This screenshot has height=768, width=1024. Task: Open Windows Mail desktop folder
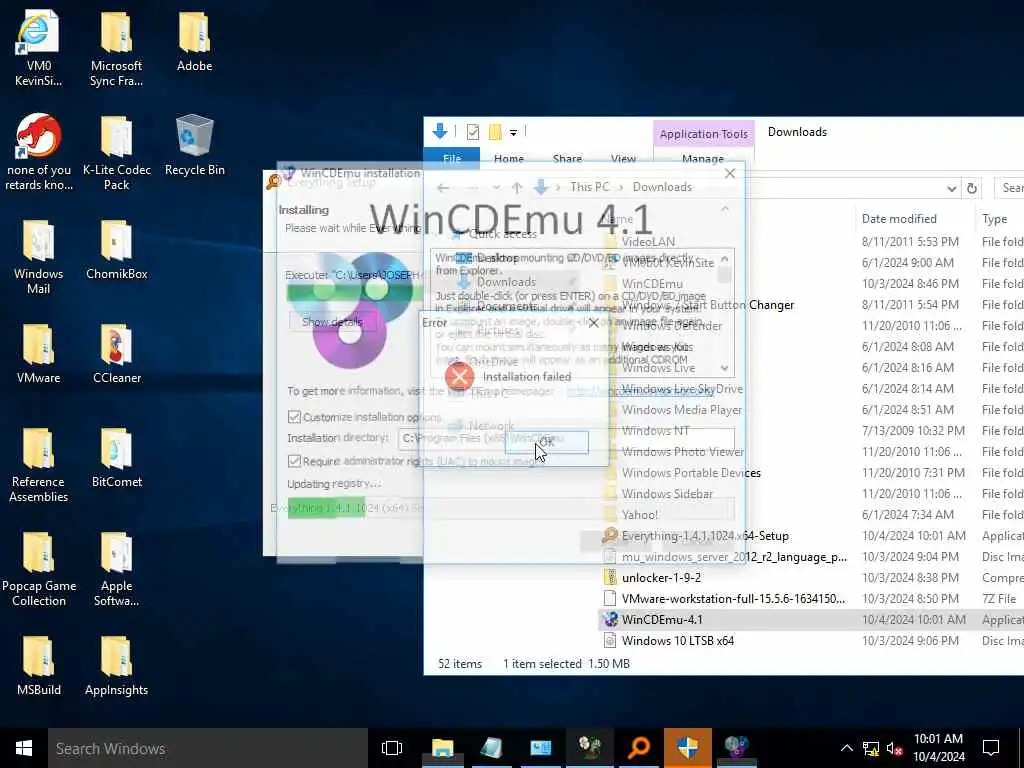pos(38,257)
